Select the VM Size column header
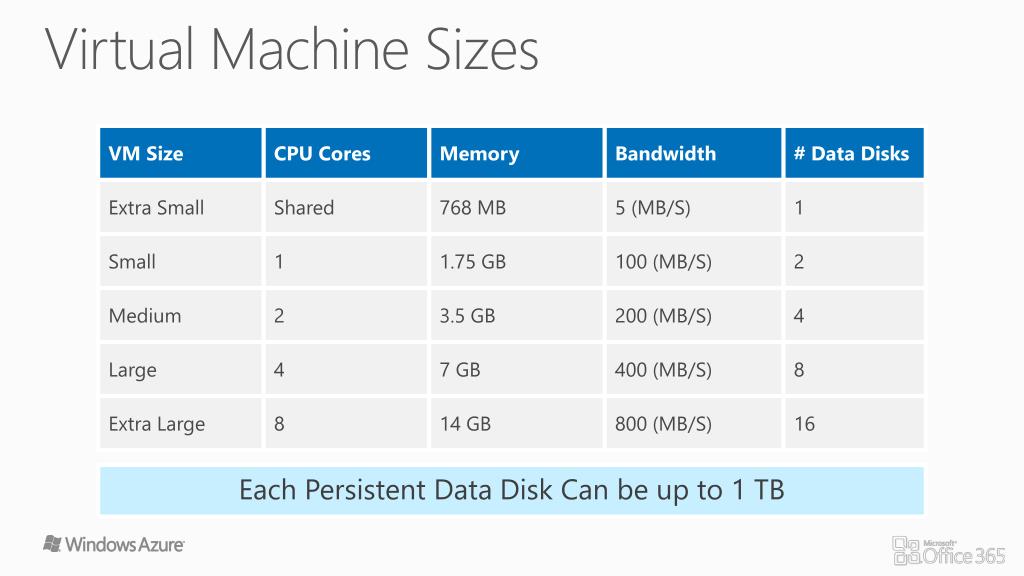 (181, 153)
